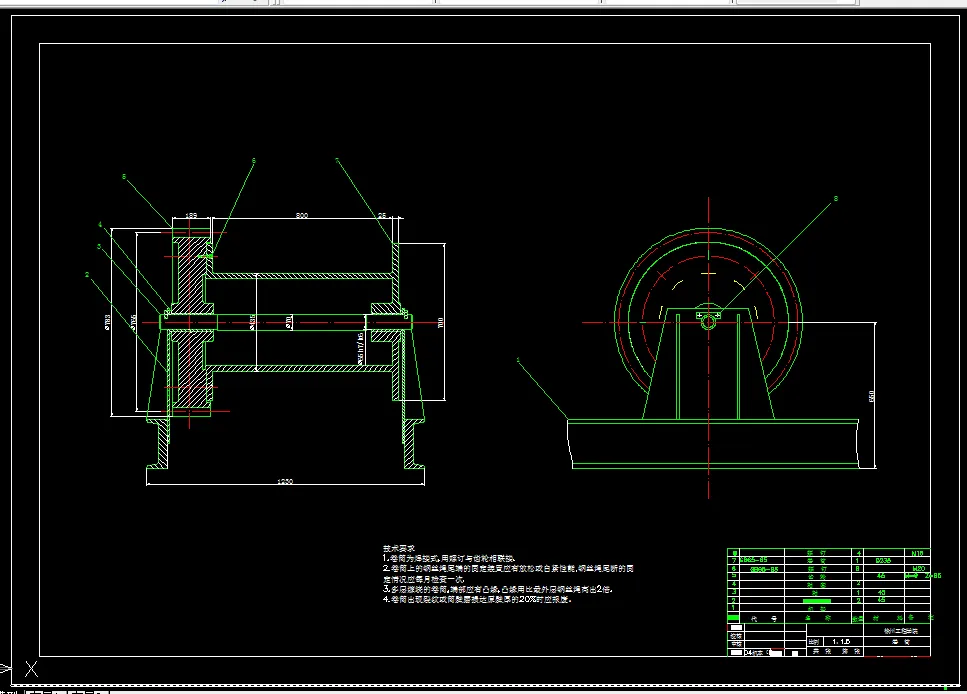This screenshot has width=967, height=694.
Task: Pick balloon number 4 leader label
Action: coord(100,225)
